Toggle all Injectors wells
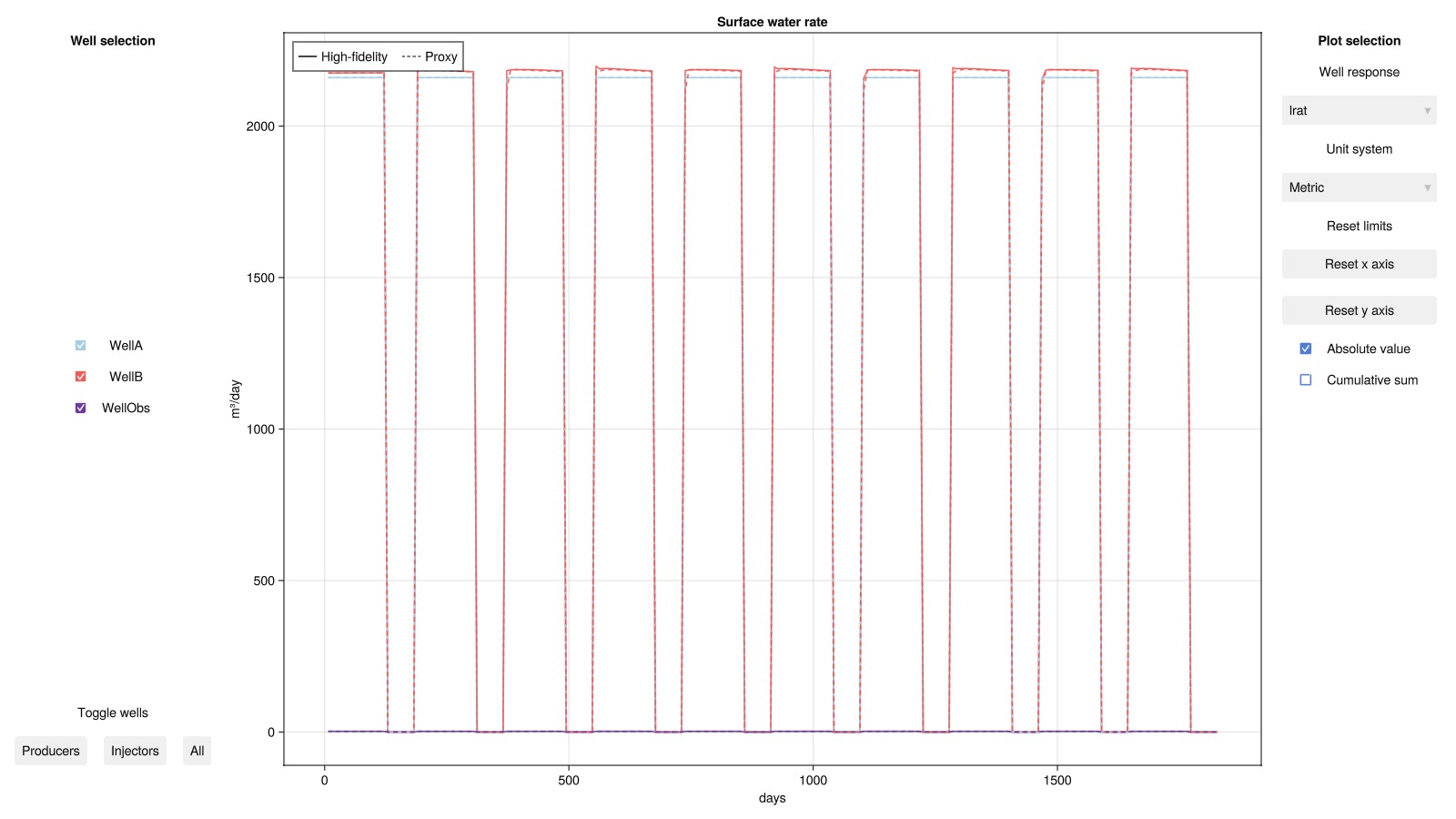Viewport: 1456px width, 819px height. 135,751
